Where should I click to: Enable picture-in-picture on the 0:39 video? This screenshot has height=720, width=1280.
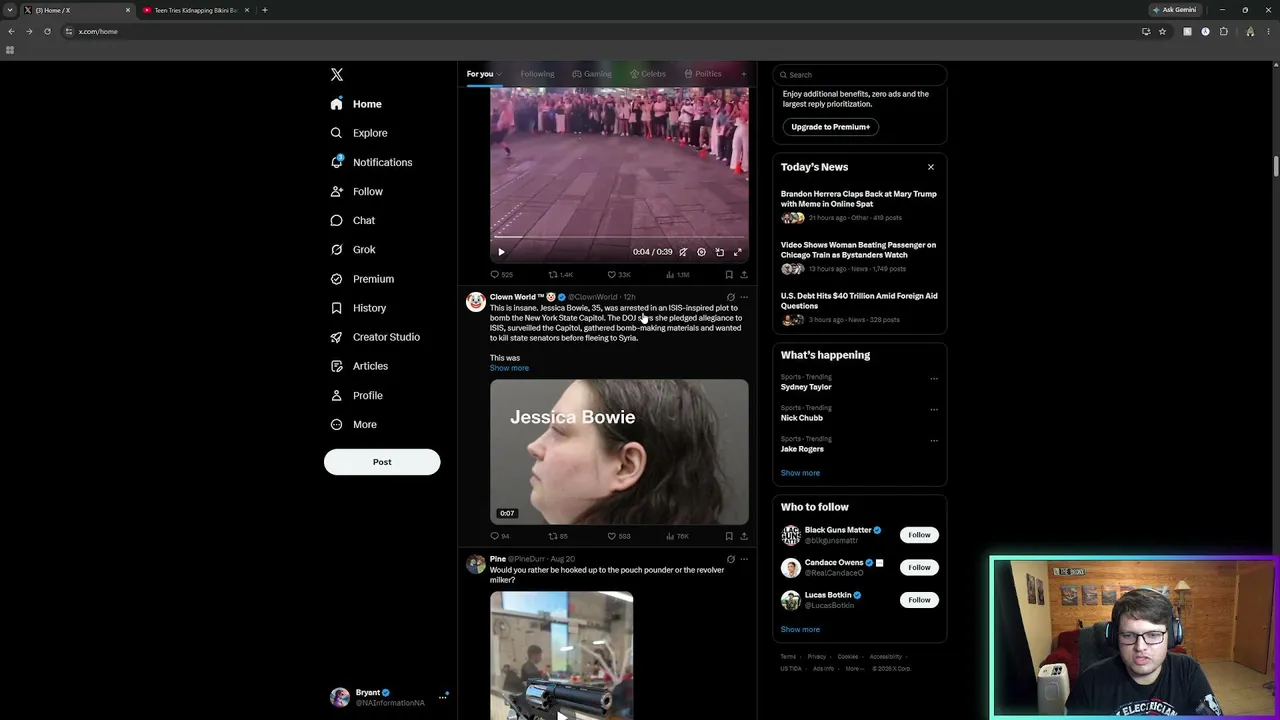(719, 252)
